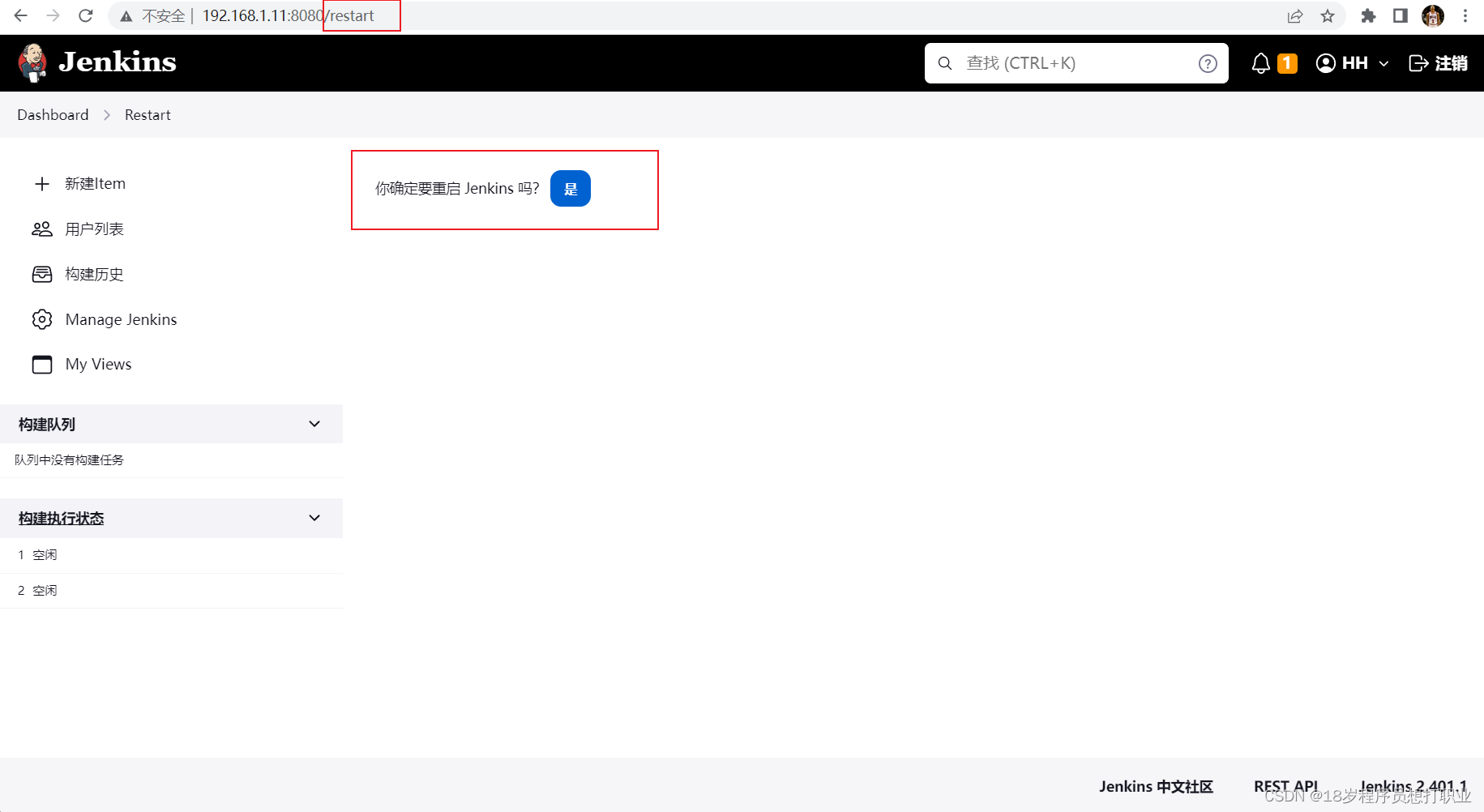Open search help question mark icon
1484x812 pixels.
click(1208, 63)
